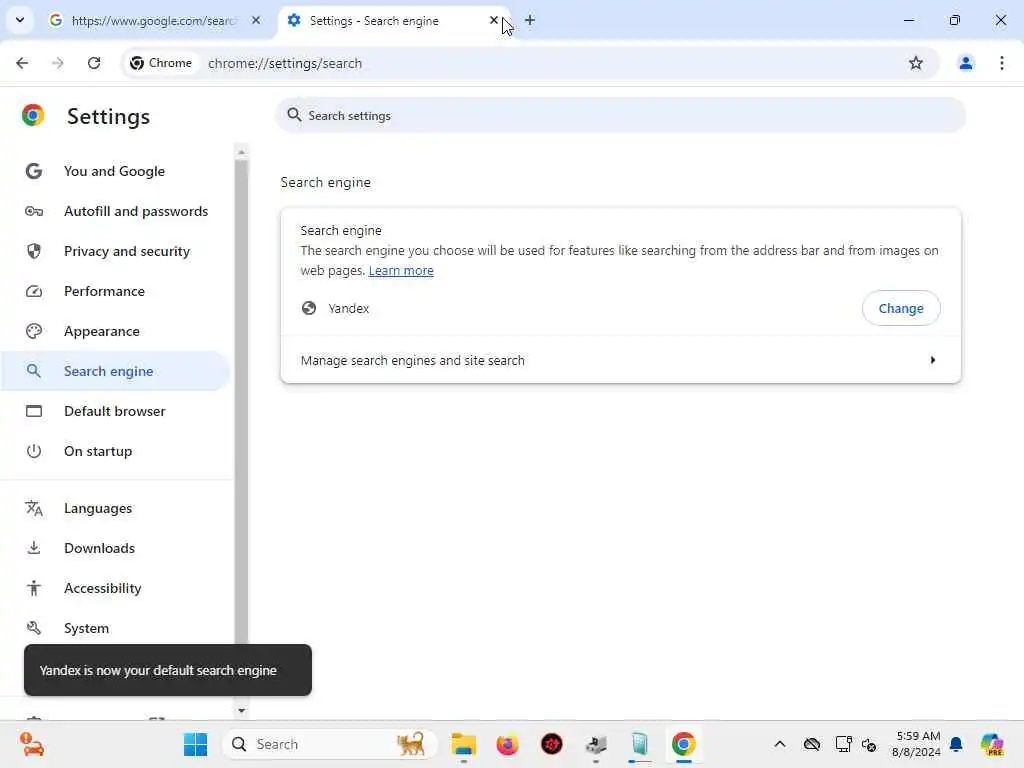Expand Manage search engines and site search

coord(620,360)
